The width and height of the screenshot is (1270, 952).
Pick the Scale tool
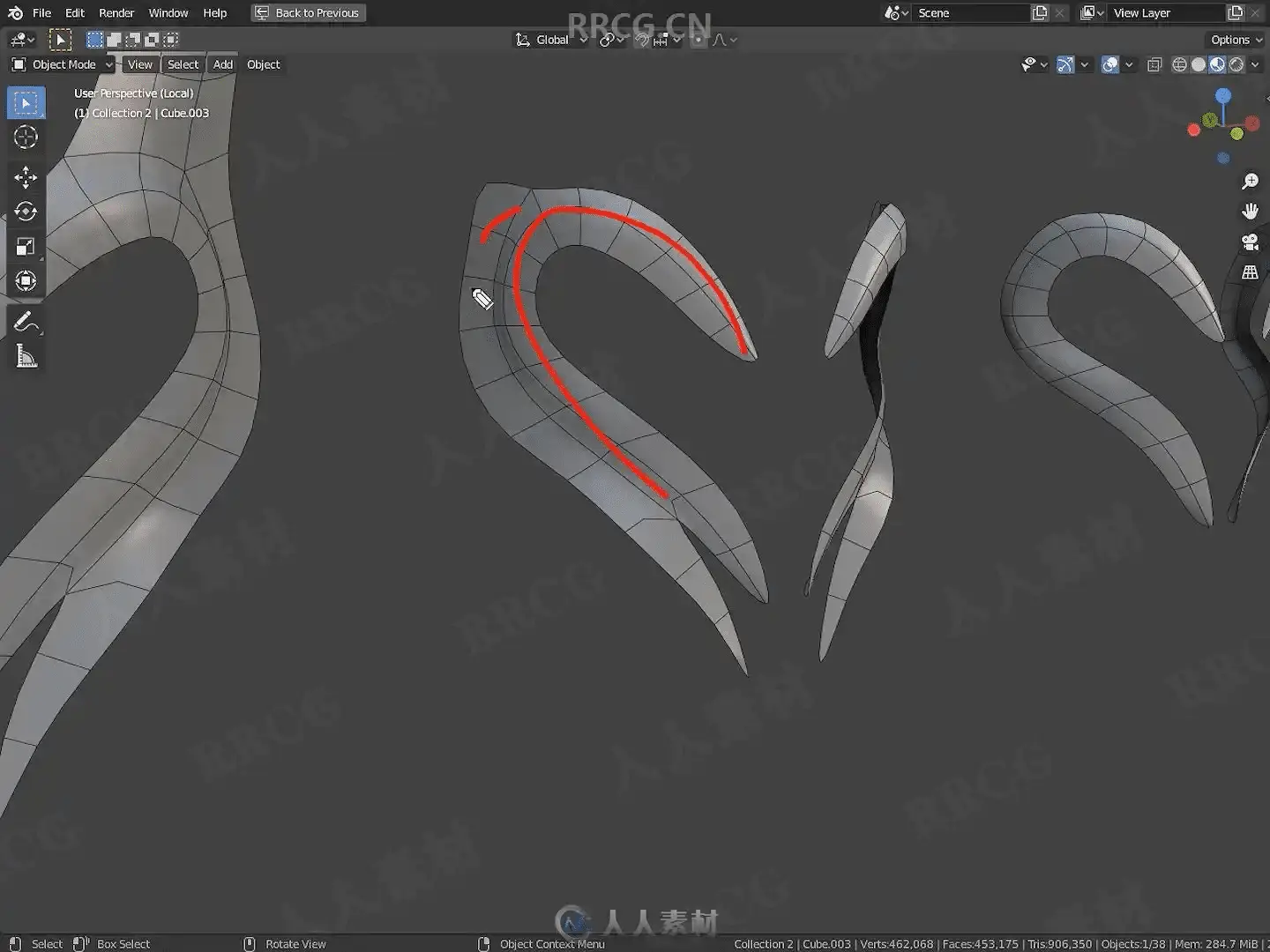point(26,247)
